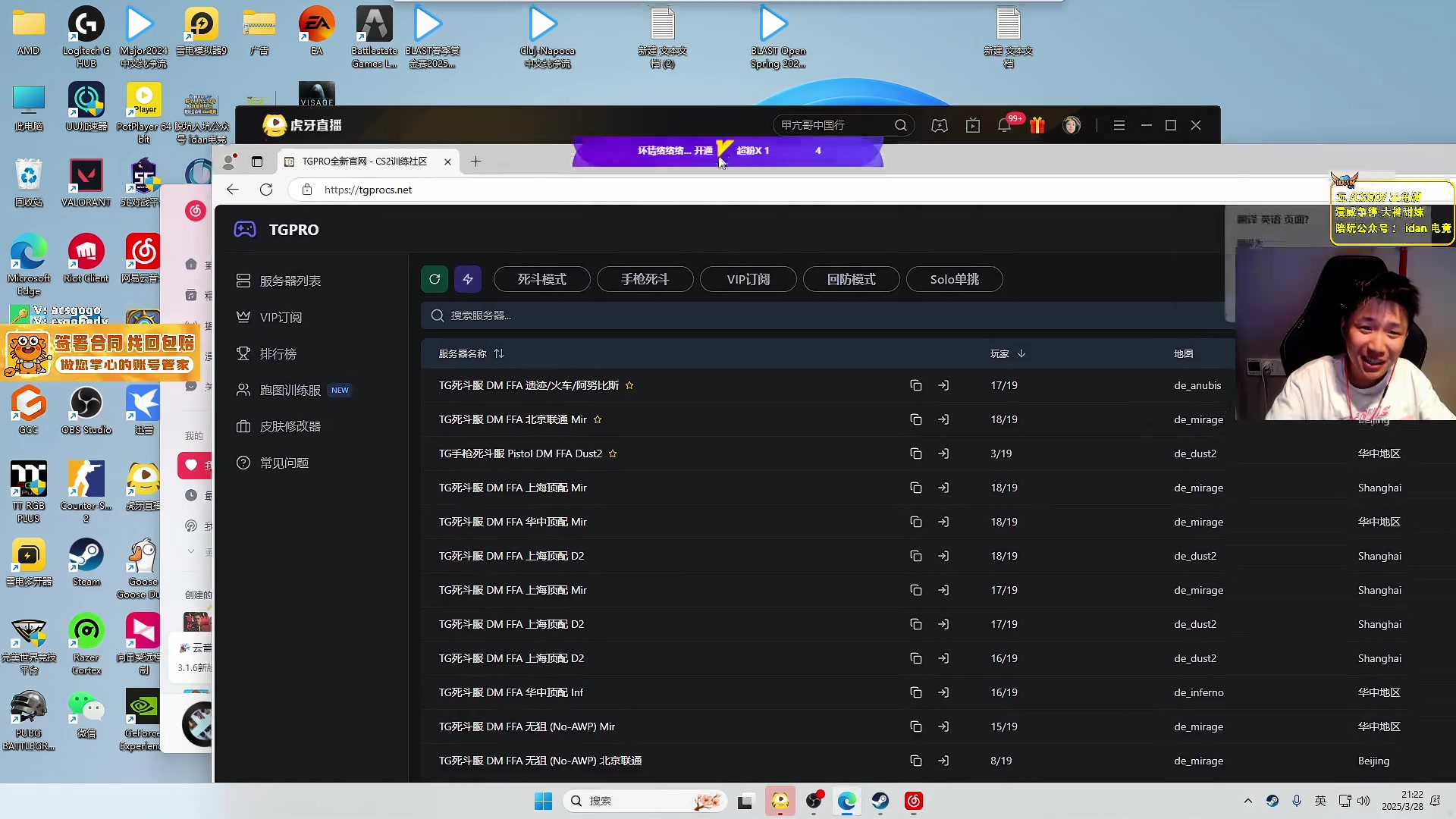Toggle favorite star on 遗迹/火车/阿努比斯 server
The height and width of the screenshot is (819, 1456).
[x=629, y=385]
